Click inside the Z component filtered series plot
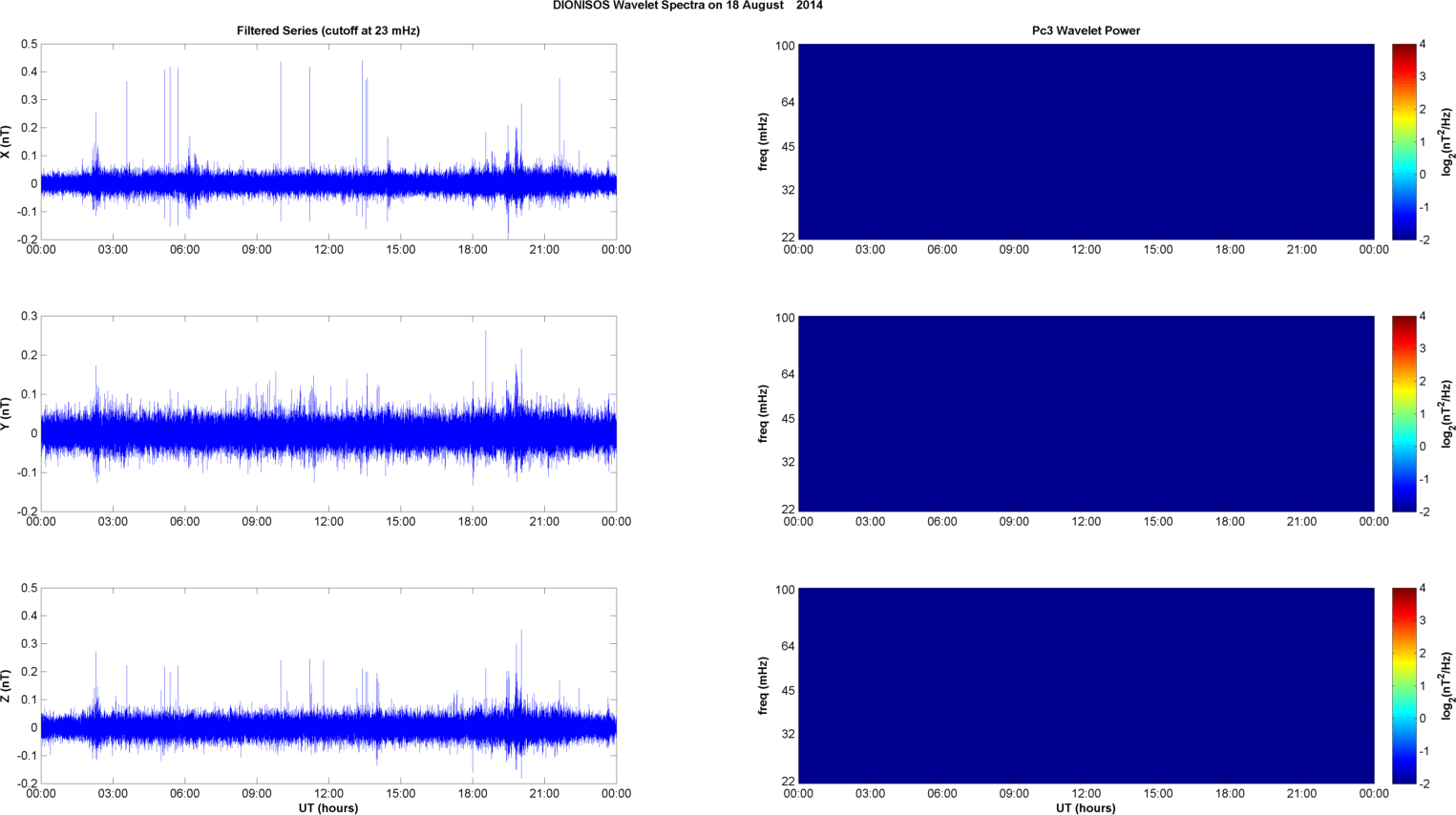Viewport: 1456px width, 815px height. point(328,685)
